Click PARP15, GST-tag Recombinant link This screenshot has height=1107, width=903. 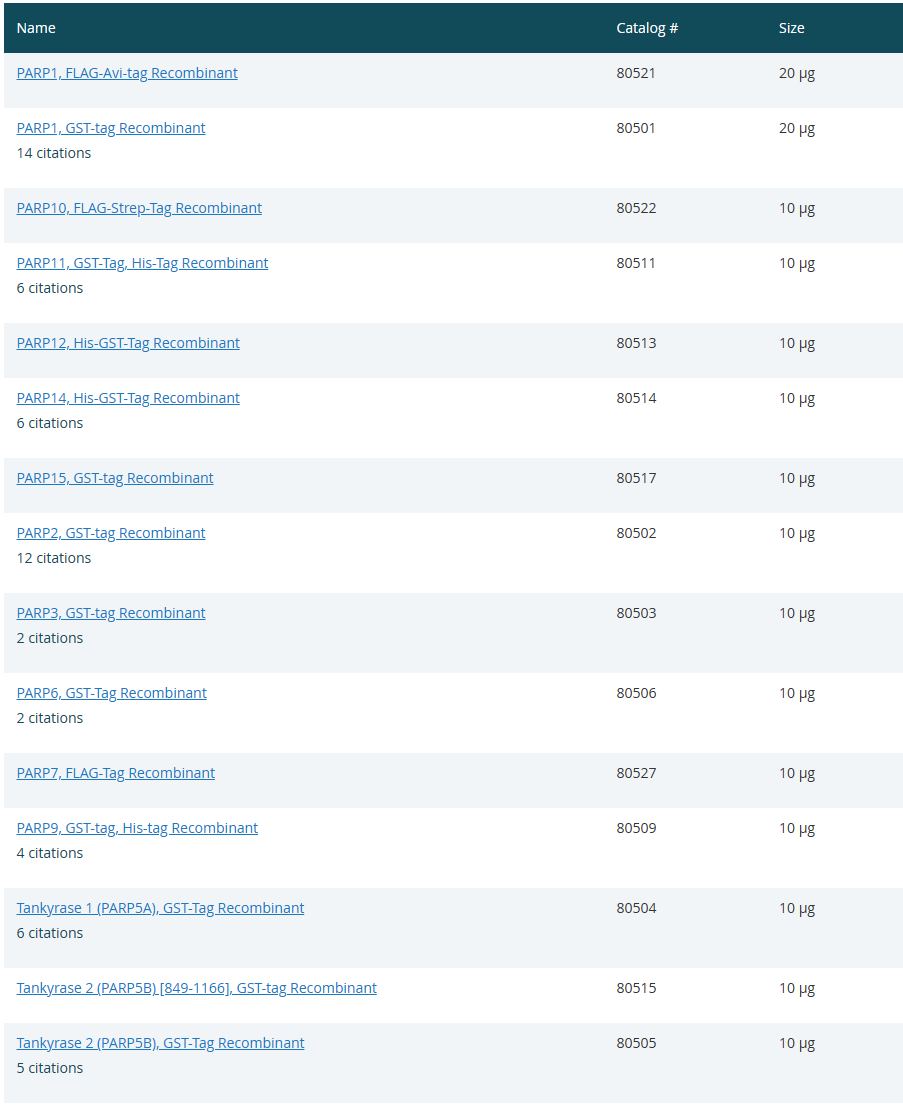click(x=115, y=478)
